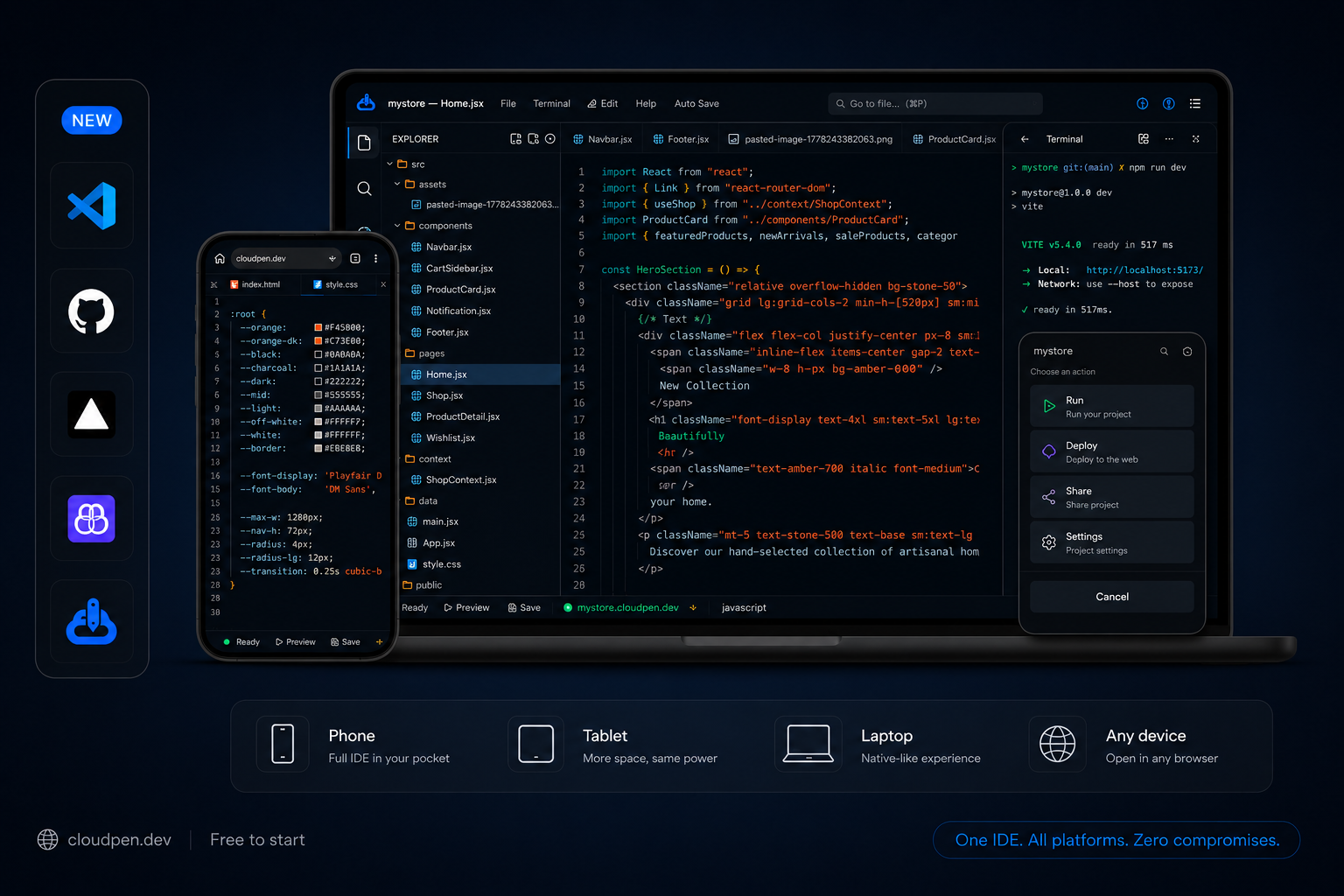Image resolution: width=1344 pixels, height=896 pixels.
Task: Switch to the pasted-image png editor tab
Action: [810, 139]
